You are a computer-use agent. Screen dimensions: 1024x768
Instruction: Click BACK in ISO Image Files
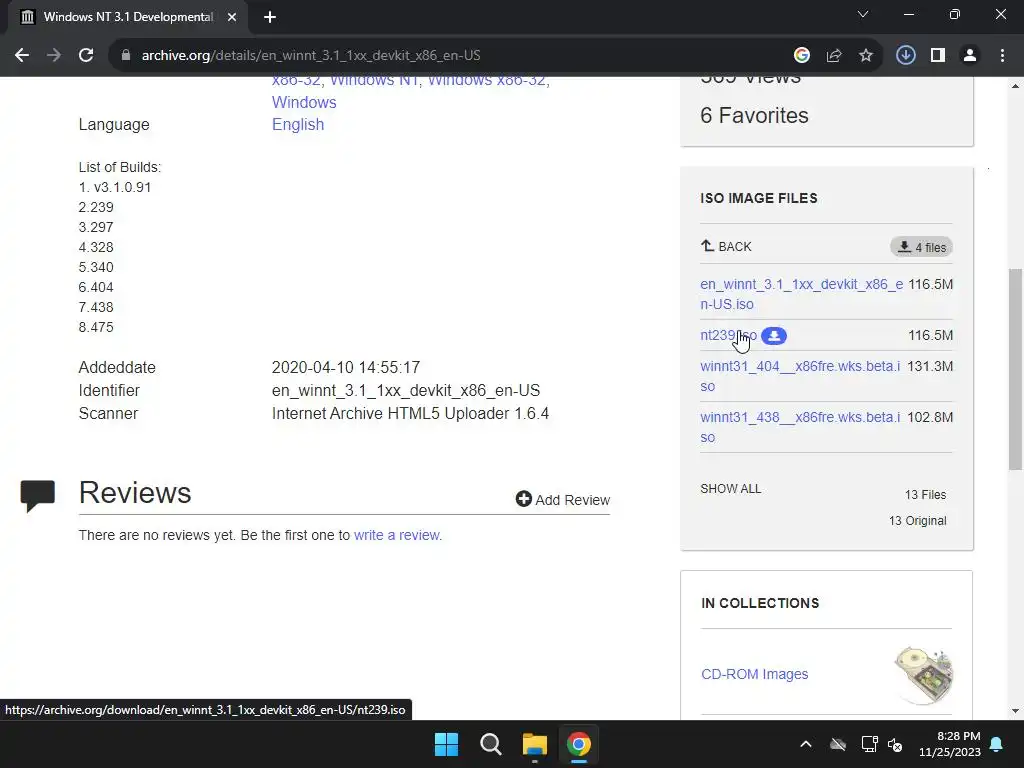(726, 246)
